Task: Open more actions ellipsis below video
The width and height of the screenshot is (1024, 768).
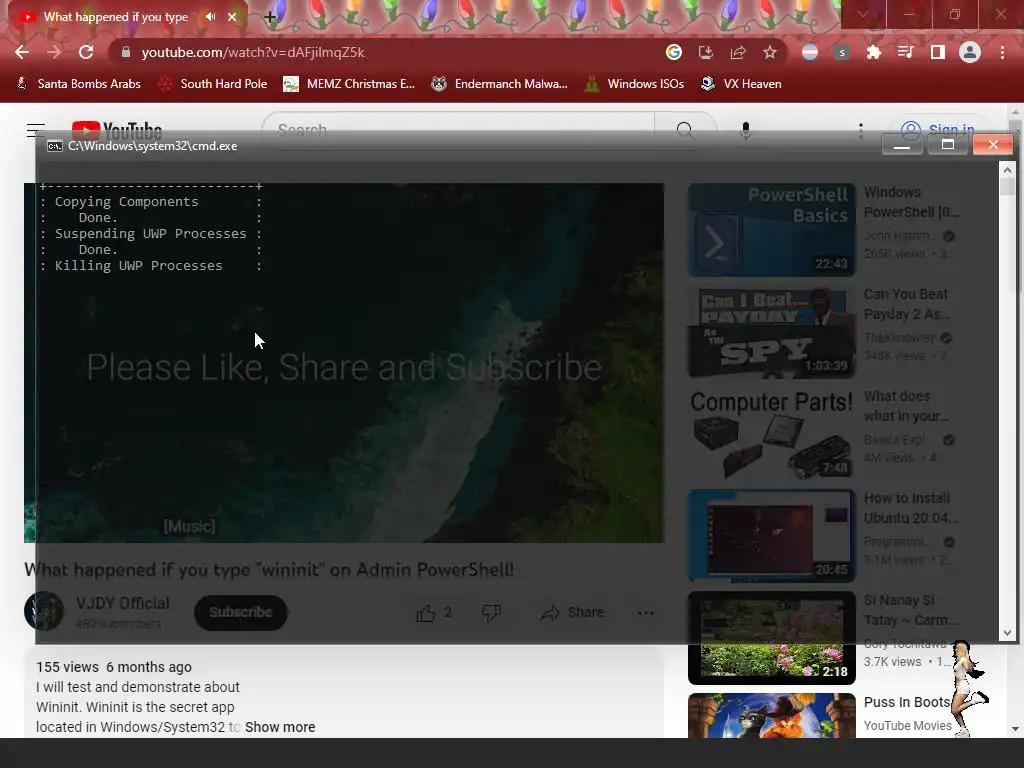Action: pyautogui.click(x=646, y=613)
